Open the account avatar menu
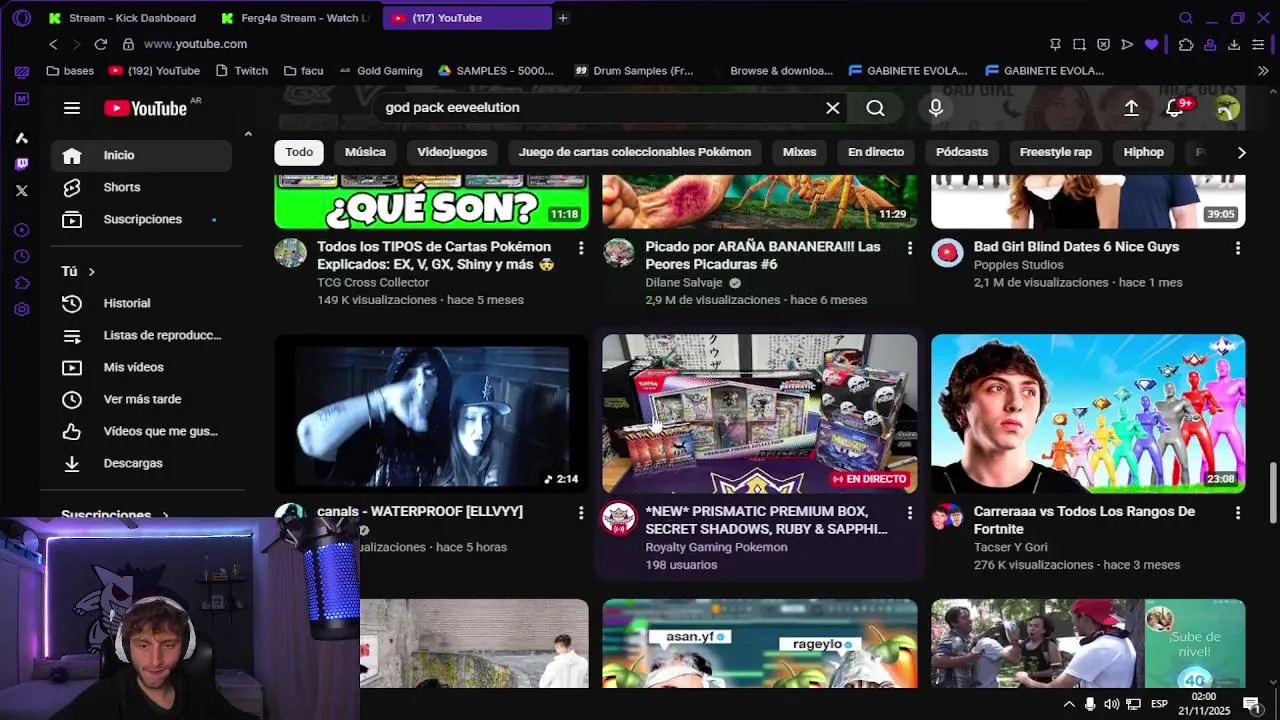The height and width of the screenshot is (720, 1280). click(1227, 108)
